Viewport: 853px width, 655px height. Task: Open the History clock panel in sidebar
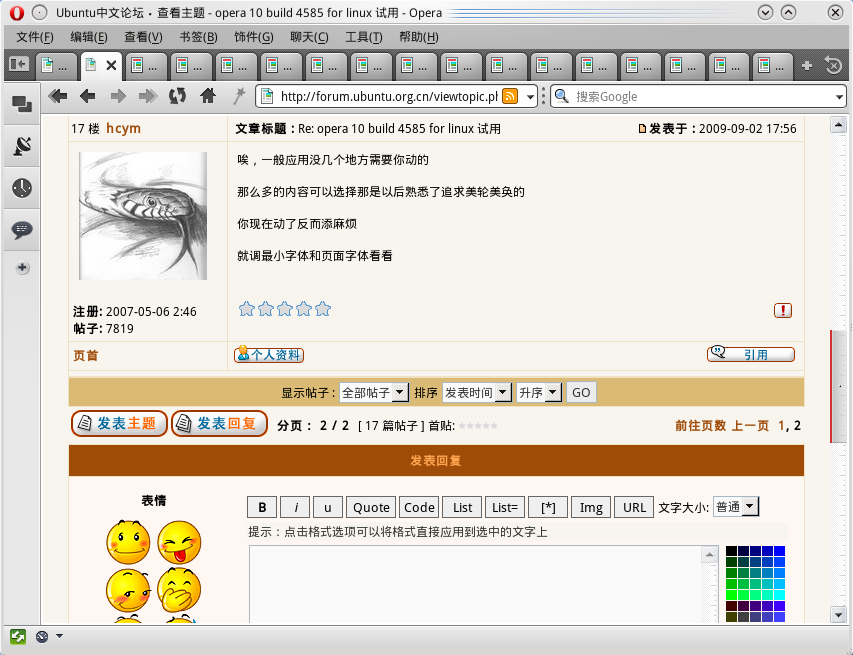(22, 188)
